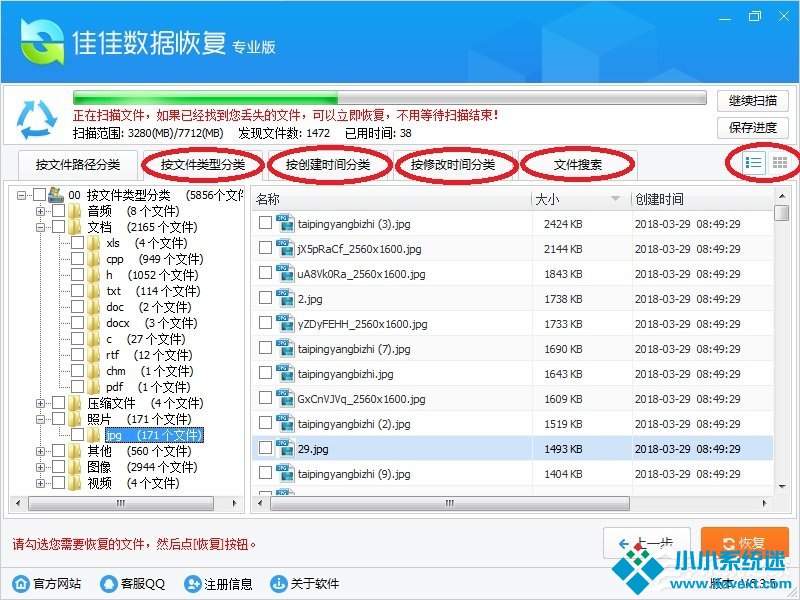Click the 图像 folder icon
800x600 pixels.
[x=75, y=467]
